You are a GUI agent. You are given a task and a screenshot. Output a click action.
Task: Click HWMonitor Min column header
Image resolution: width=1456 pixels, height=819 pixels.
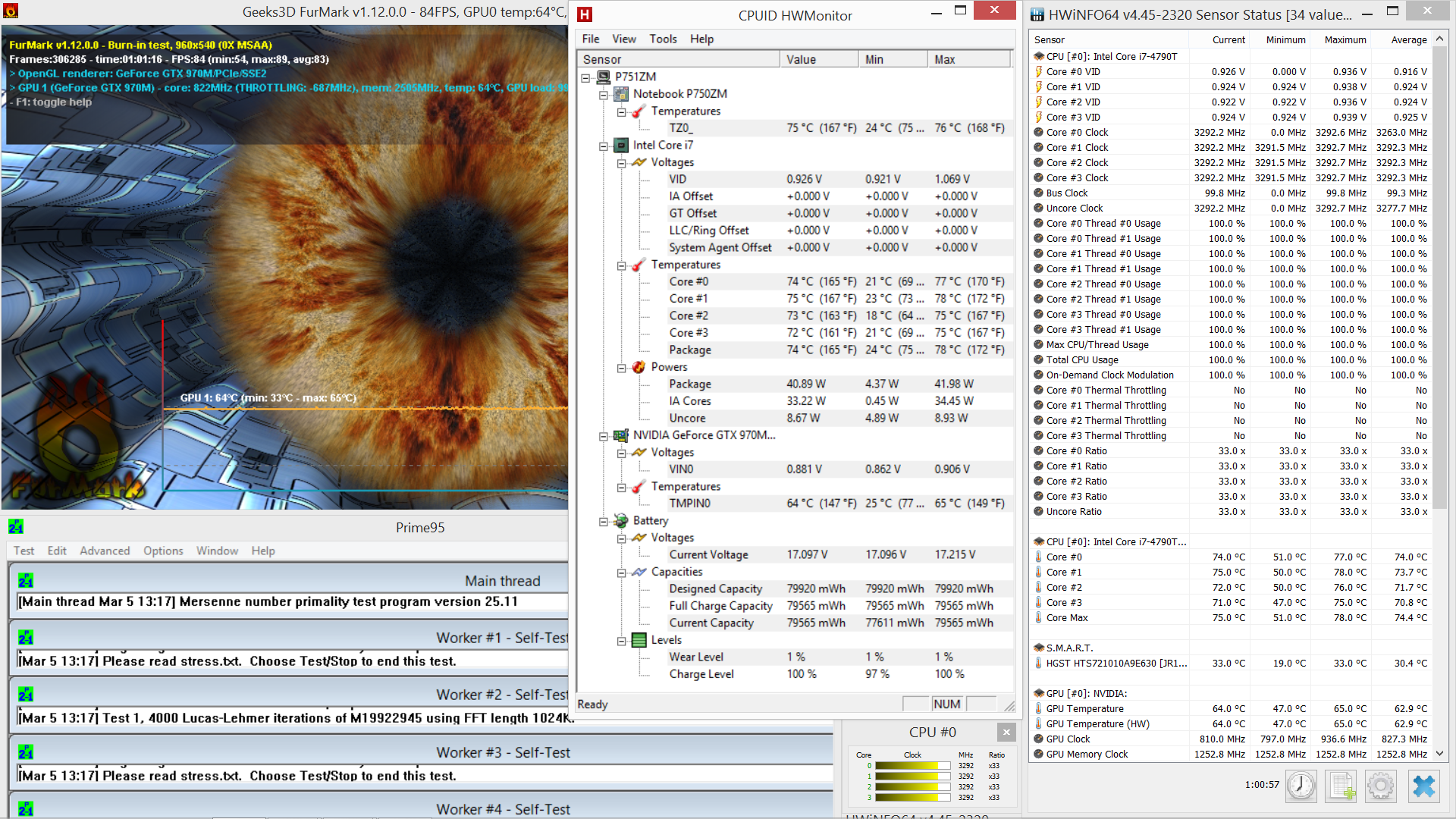click(x=893, y=59)
